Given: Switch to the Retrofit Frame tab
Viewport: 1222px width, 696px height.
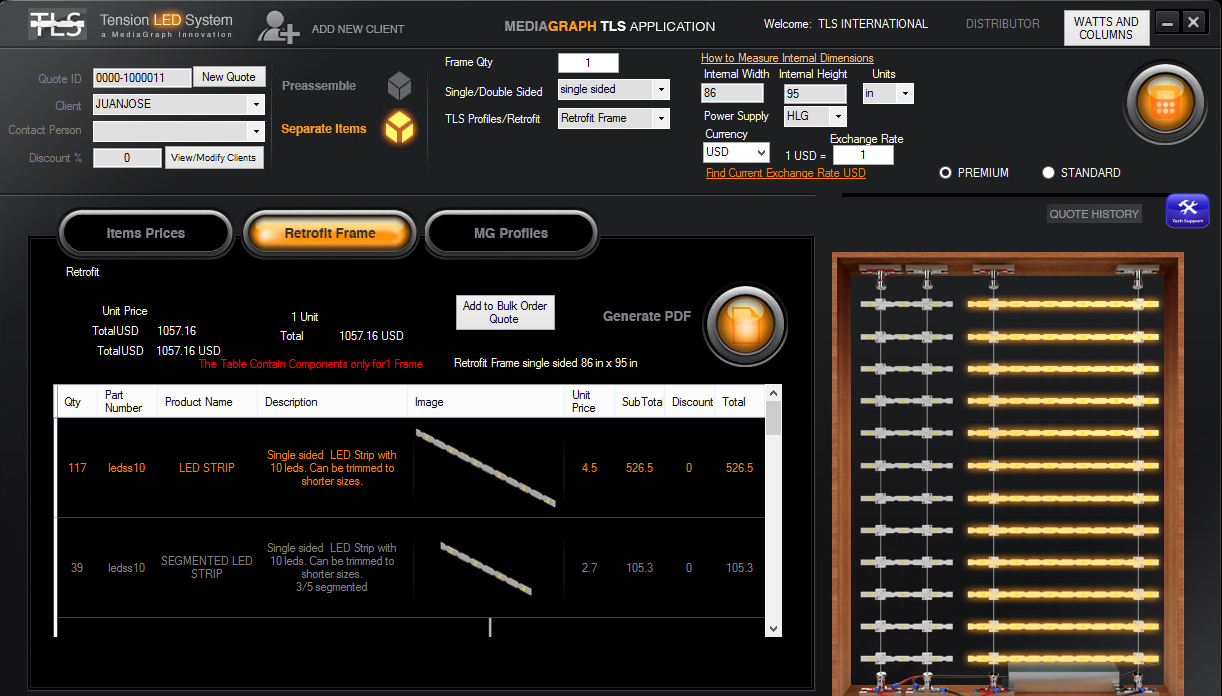Looking at the screenshot, I should (330, 233).
